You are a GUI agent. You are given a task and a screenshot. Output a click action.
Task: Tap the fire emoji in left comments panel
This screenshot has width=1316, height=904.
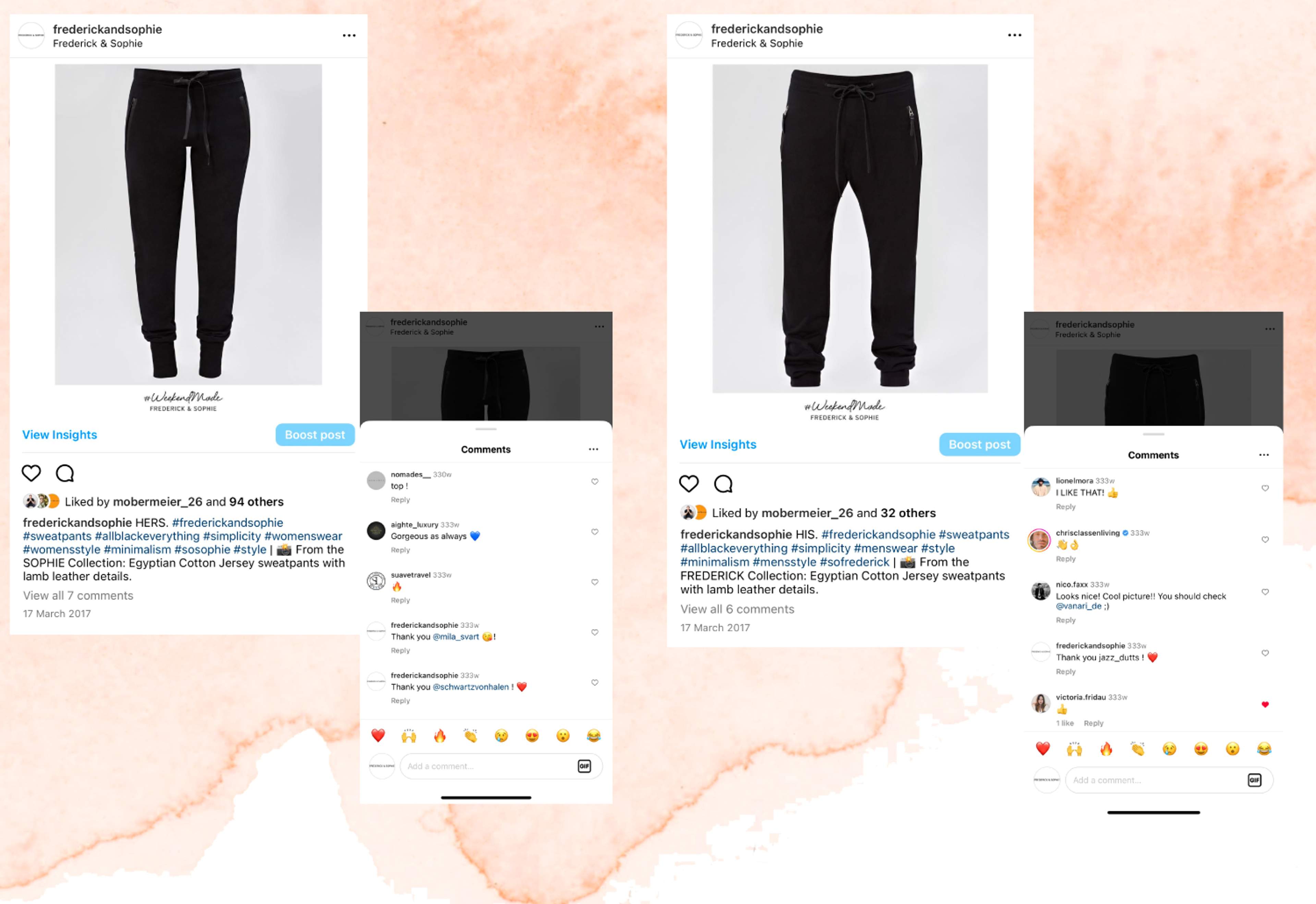(x=439, y=736)
